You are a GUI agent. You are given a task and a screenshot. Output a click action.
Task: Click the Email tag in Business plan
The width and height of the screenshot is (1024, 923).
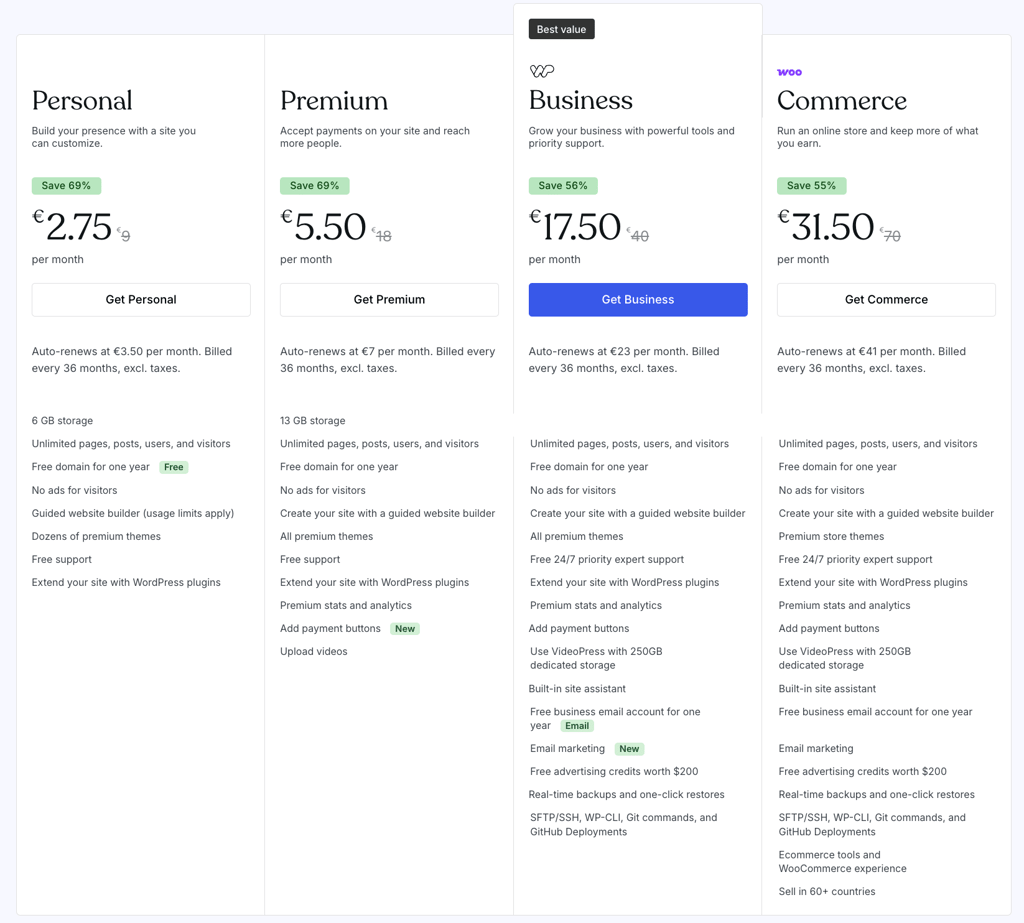(x=577, y=726)
